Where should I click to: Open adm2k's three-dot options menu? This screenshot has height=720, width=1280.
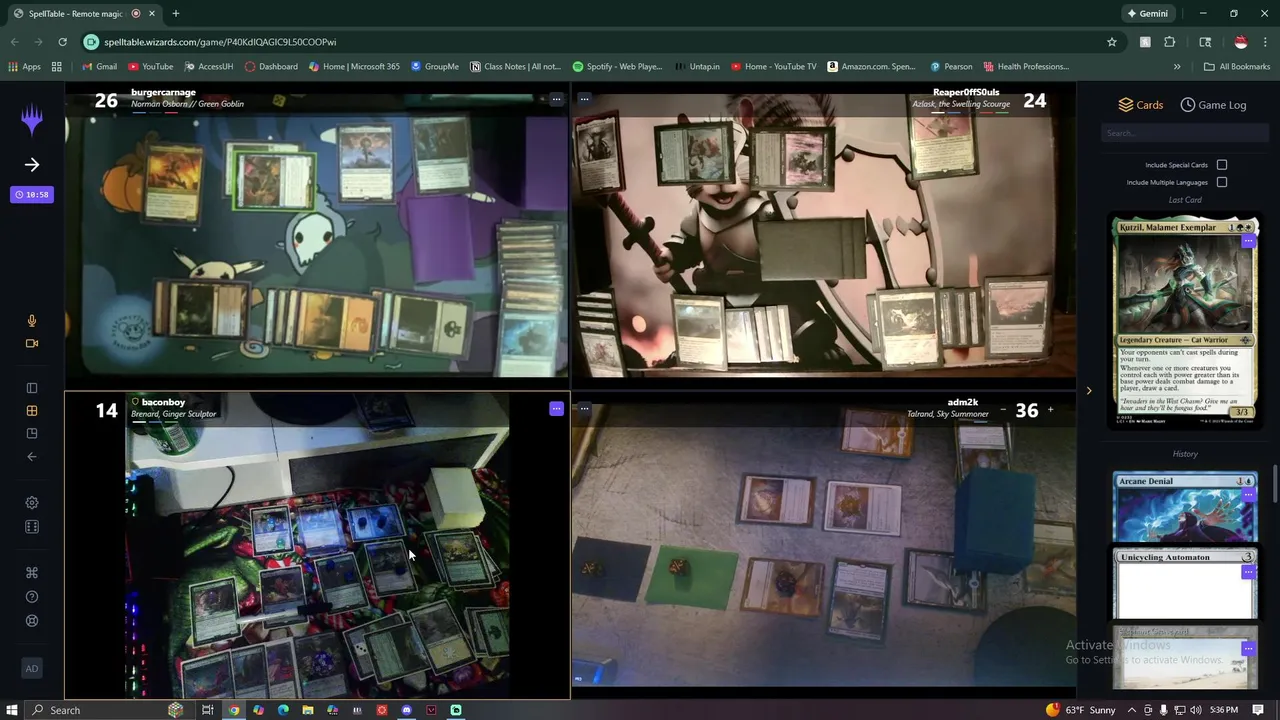click(584, 408)
